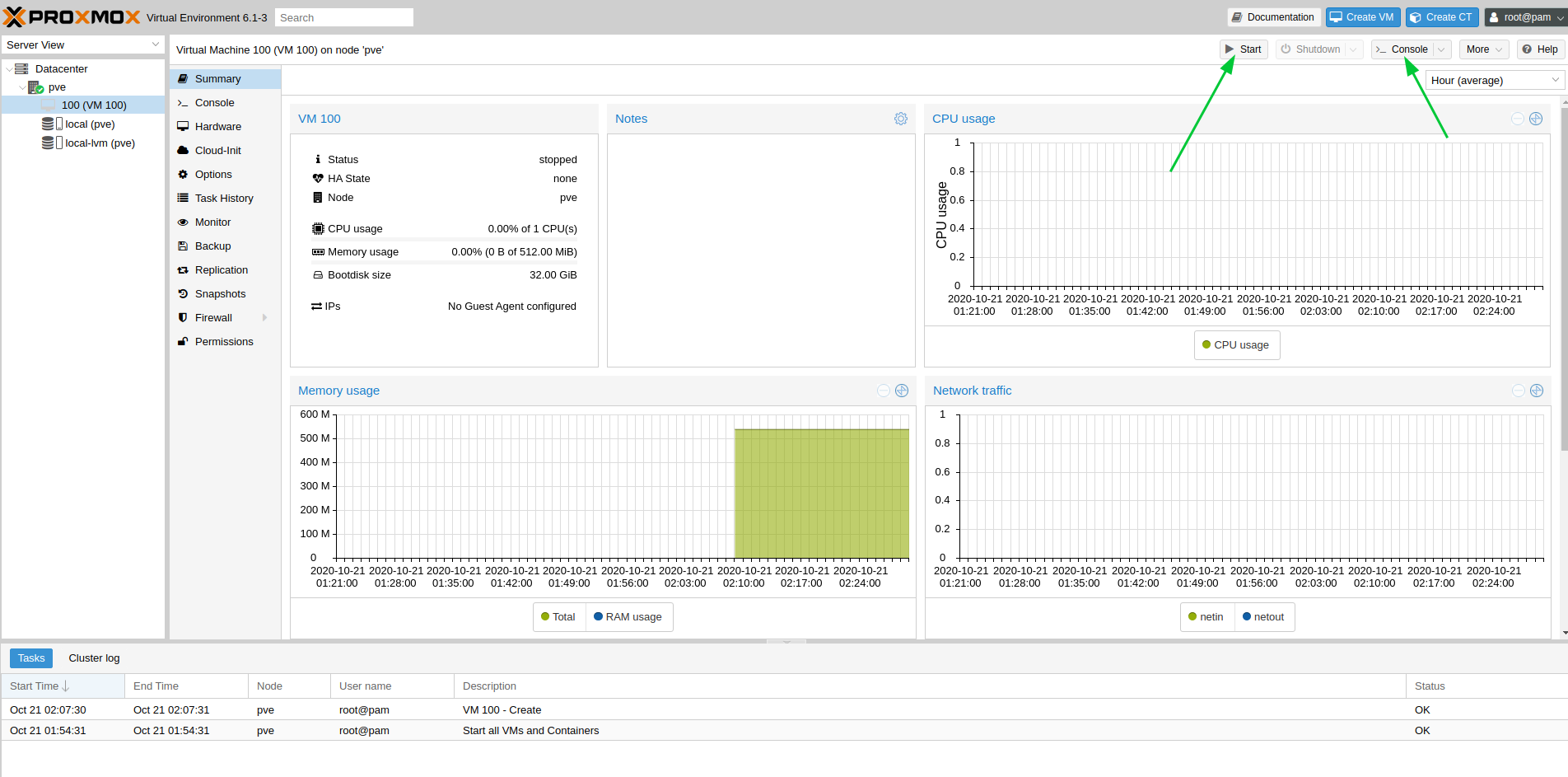Open the Hardware side menu item
The height and width of the screenshot is (777, 1568).
tap(225, 126)
